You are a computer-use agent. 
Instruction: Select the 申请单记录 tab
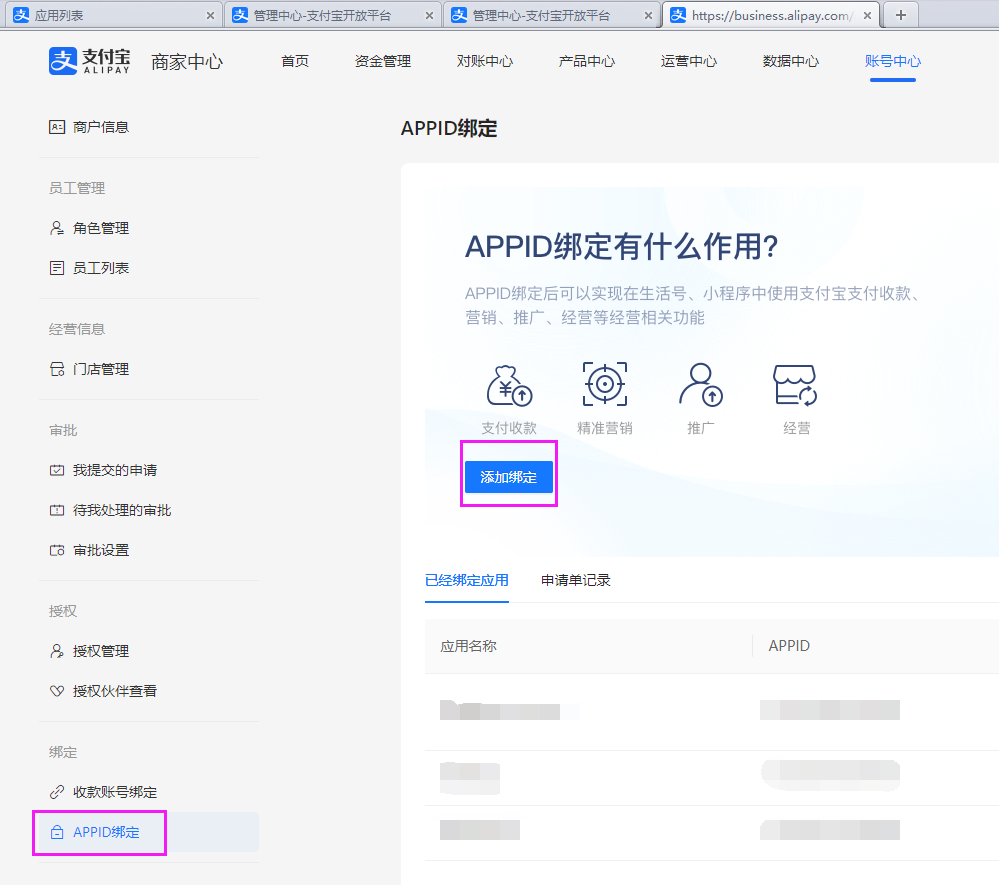tap(575, 580)
